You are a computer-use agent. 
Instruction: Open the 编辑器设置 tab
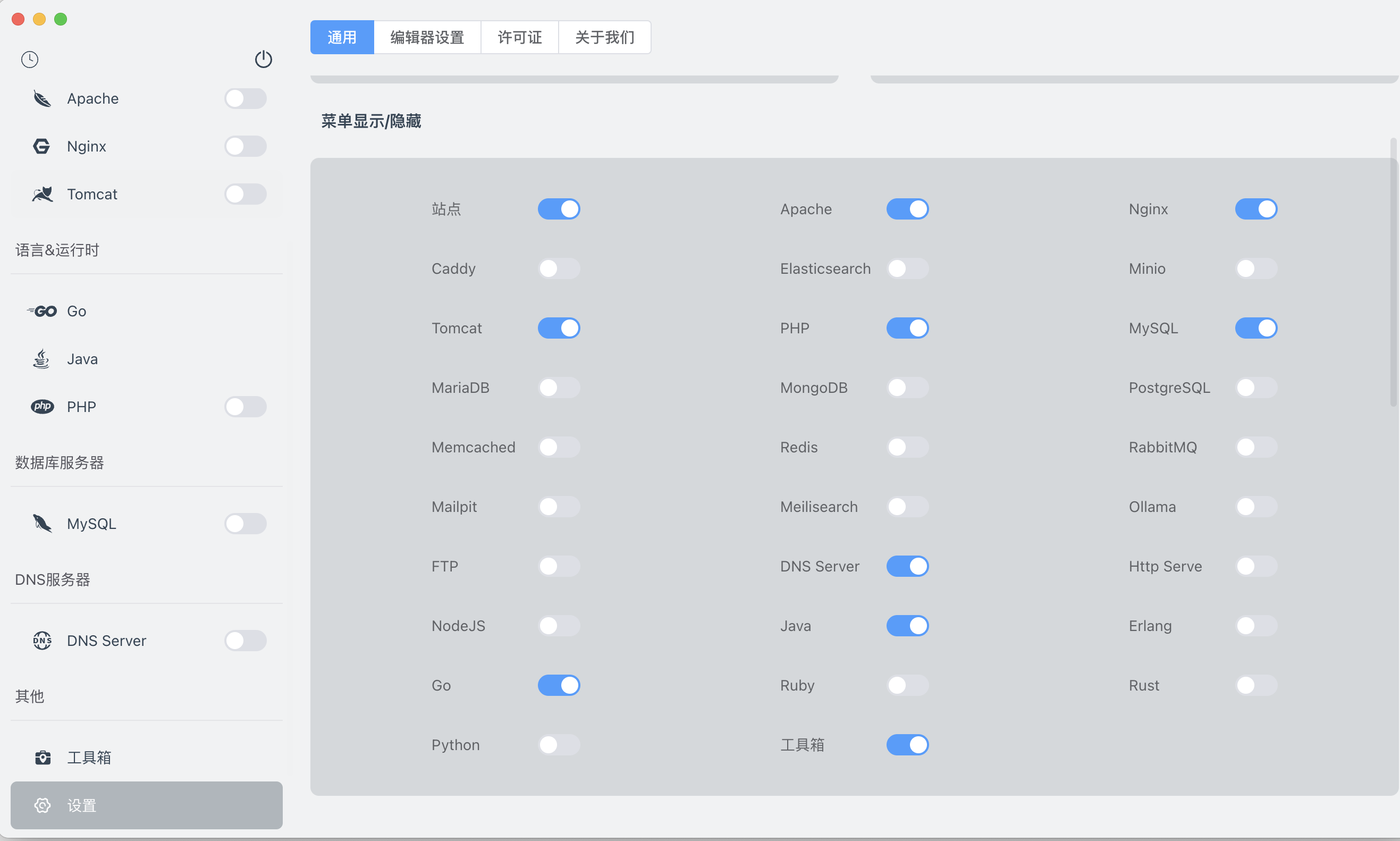coord(427,37)
